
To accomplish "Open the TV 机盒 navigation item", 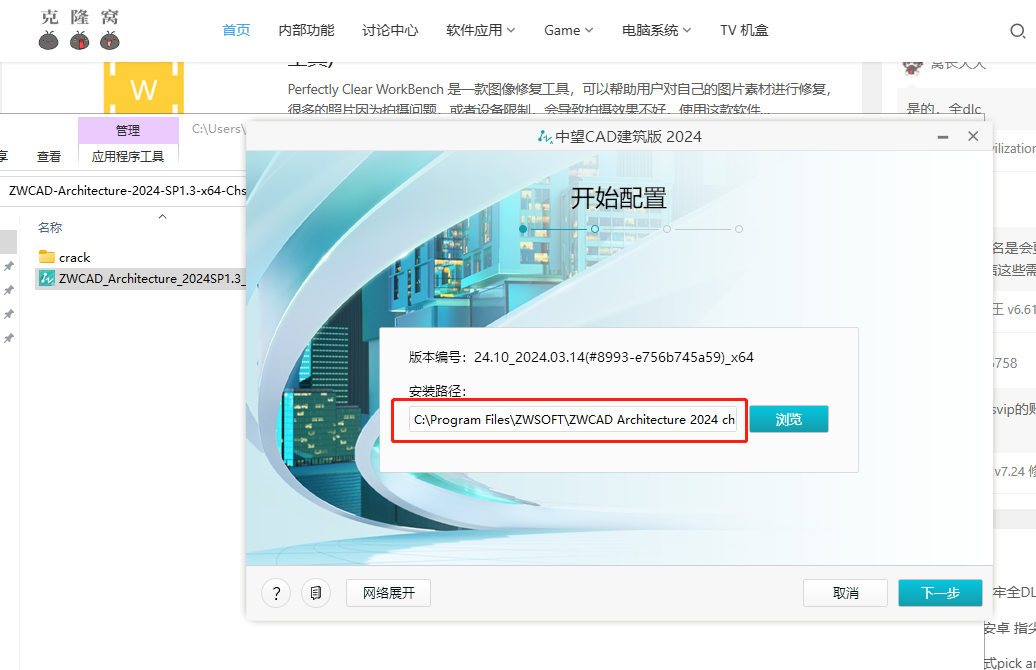I will click(x=744, y=30).
